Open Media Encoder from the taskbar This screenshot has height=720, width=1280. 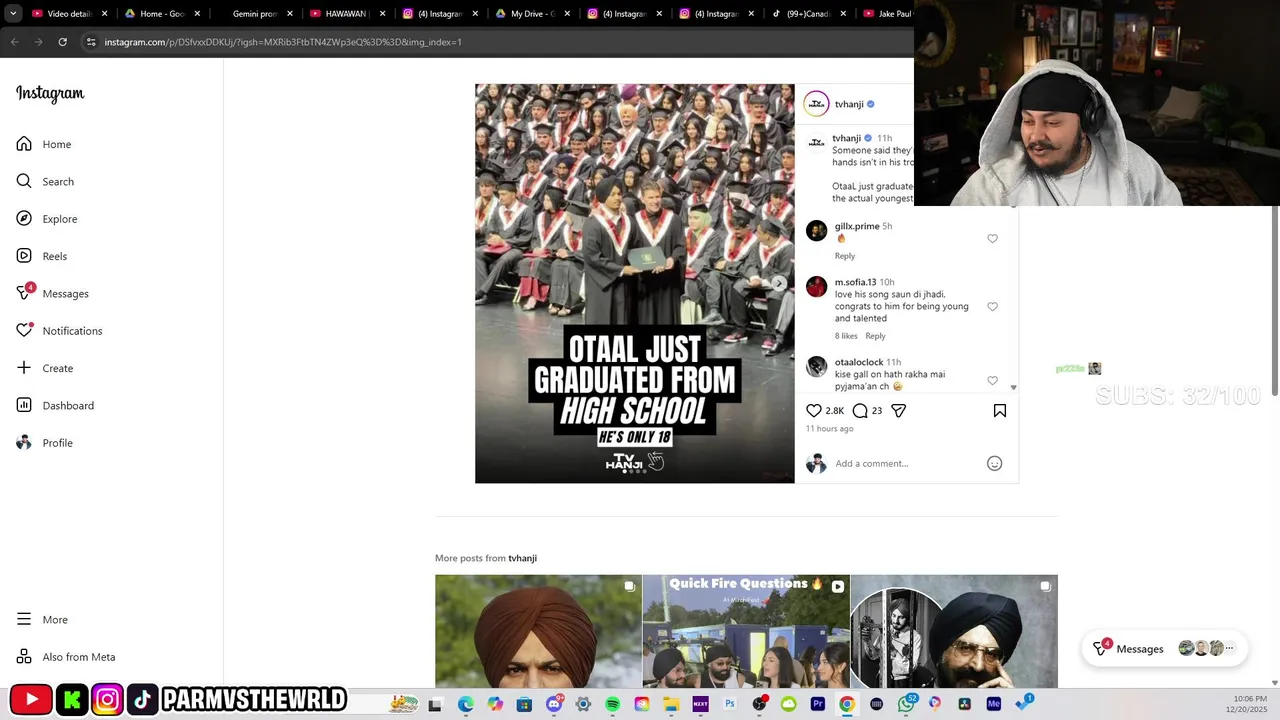click(994, 704)
